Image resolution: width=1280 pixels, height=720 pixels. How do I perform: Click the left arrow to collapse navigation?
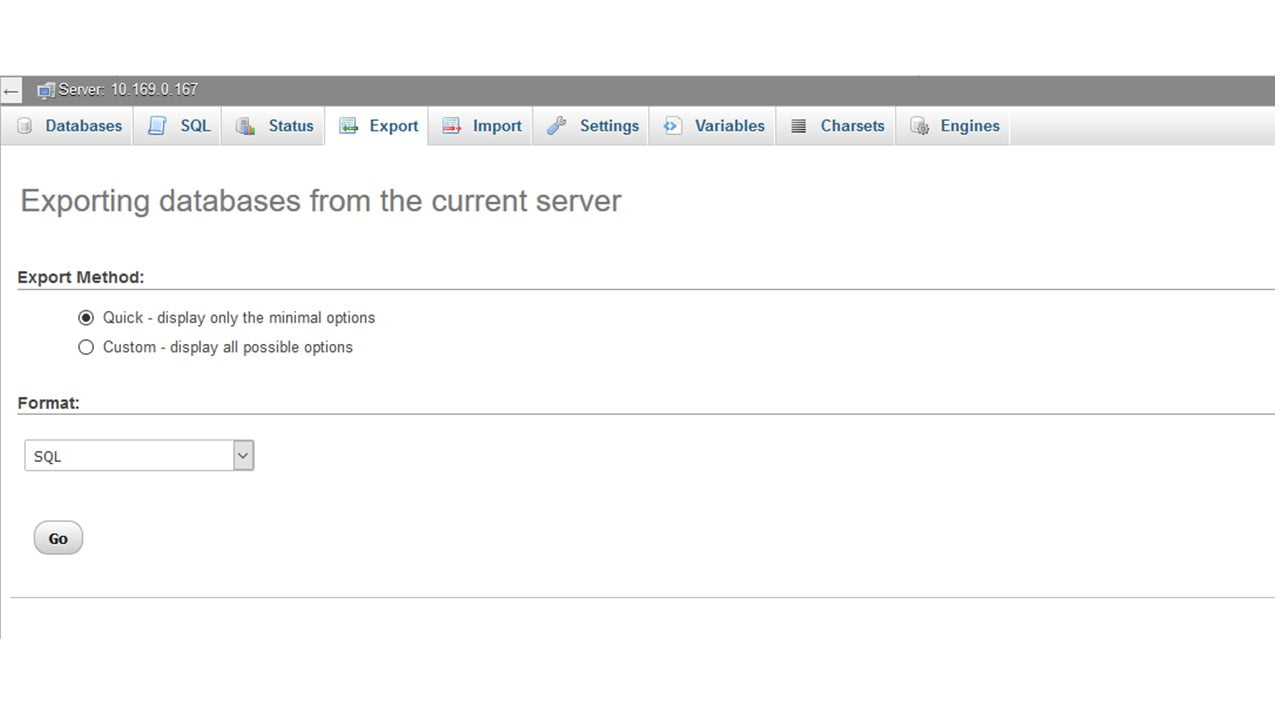10,91
